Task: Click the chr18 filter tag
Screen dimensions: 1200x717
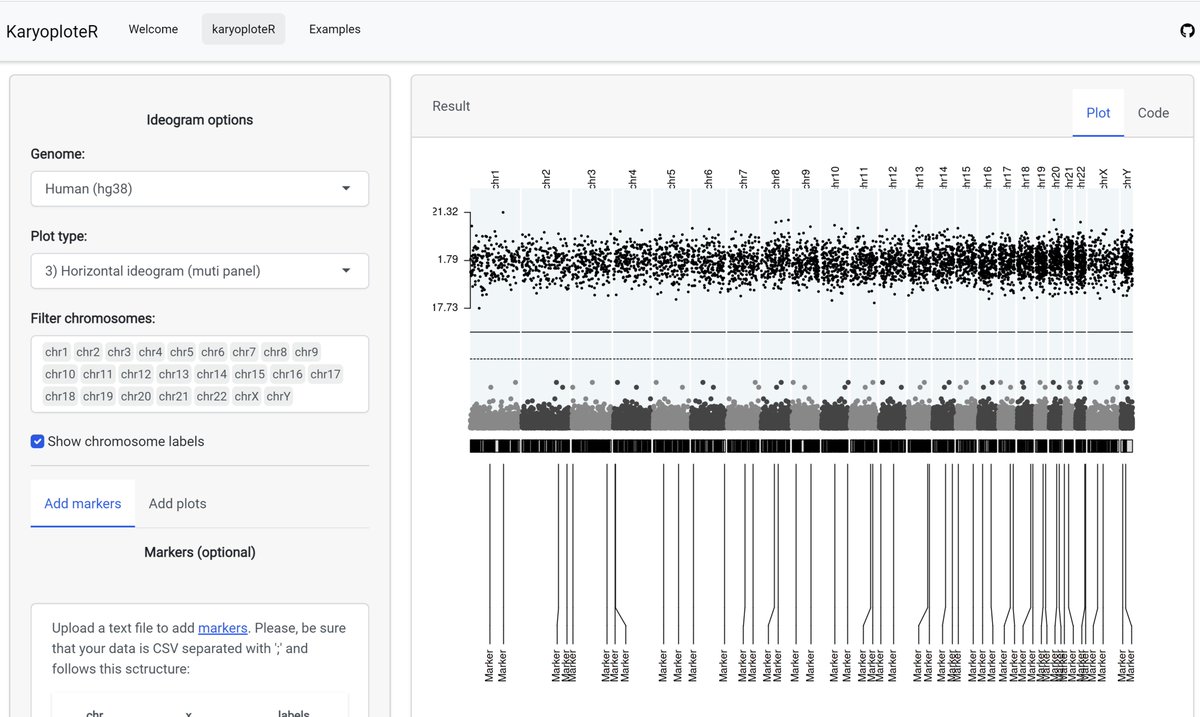Action: click(x=60, y=396)
